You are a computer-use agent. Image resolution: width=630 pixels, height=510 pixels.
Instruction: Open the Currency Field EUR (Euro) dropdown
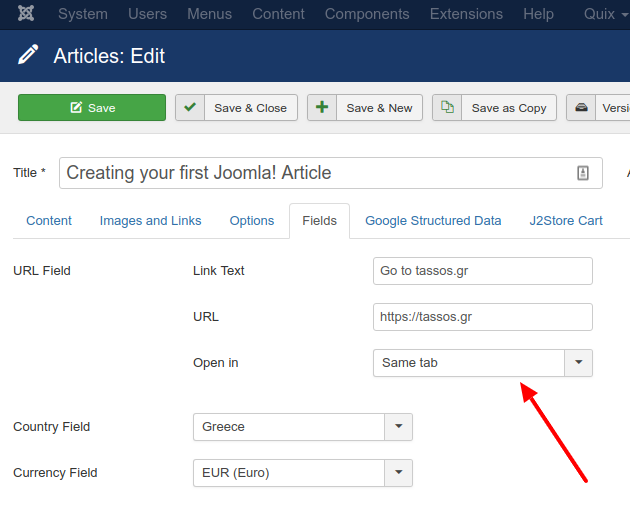click(x=303, y=473)
